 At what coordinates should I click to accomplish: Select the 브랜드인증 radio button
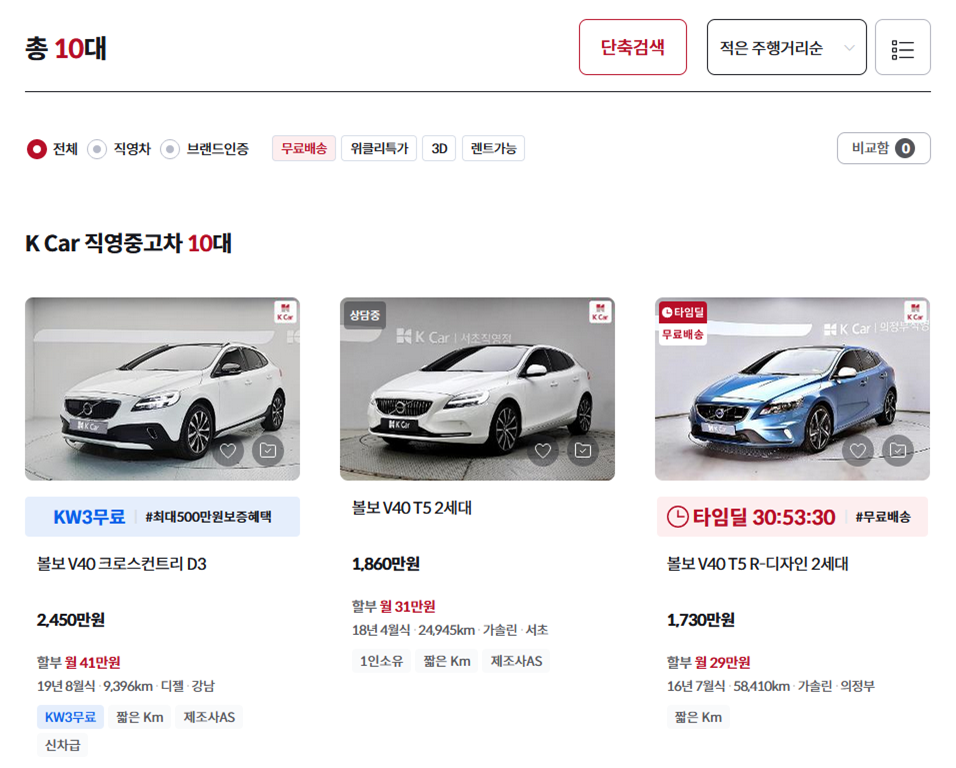[170, 149]
